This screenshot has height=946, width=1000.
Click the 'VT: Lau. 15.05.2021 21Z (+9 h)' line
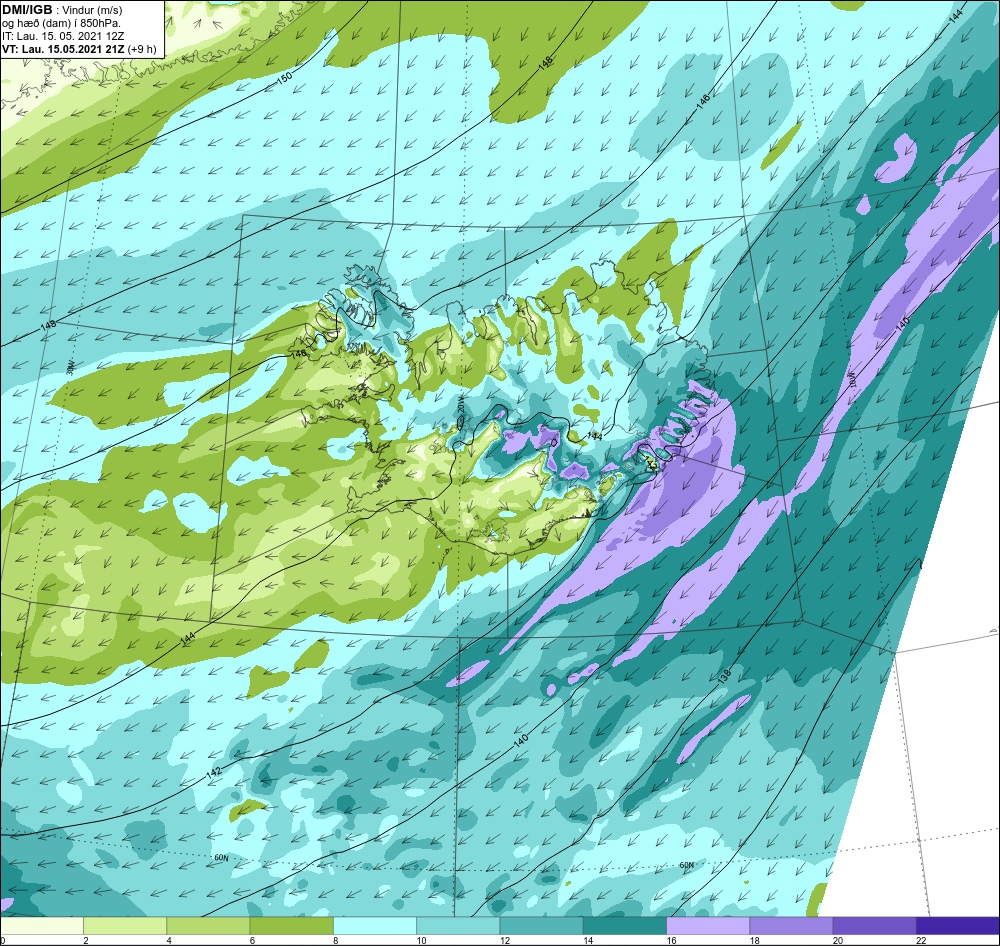click(x=78, y=49)
